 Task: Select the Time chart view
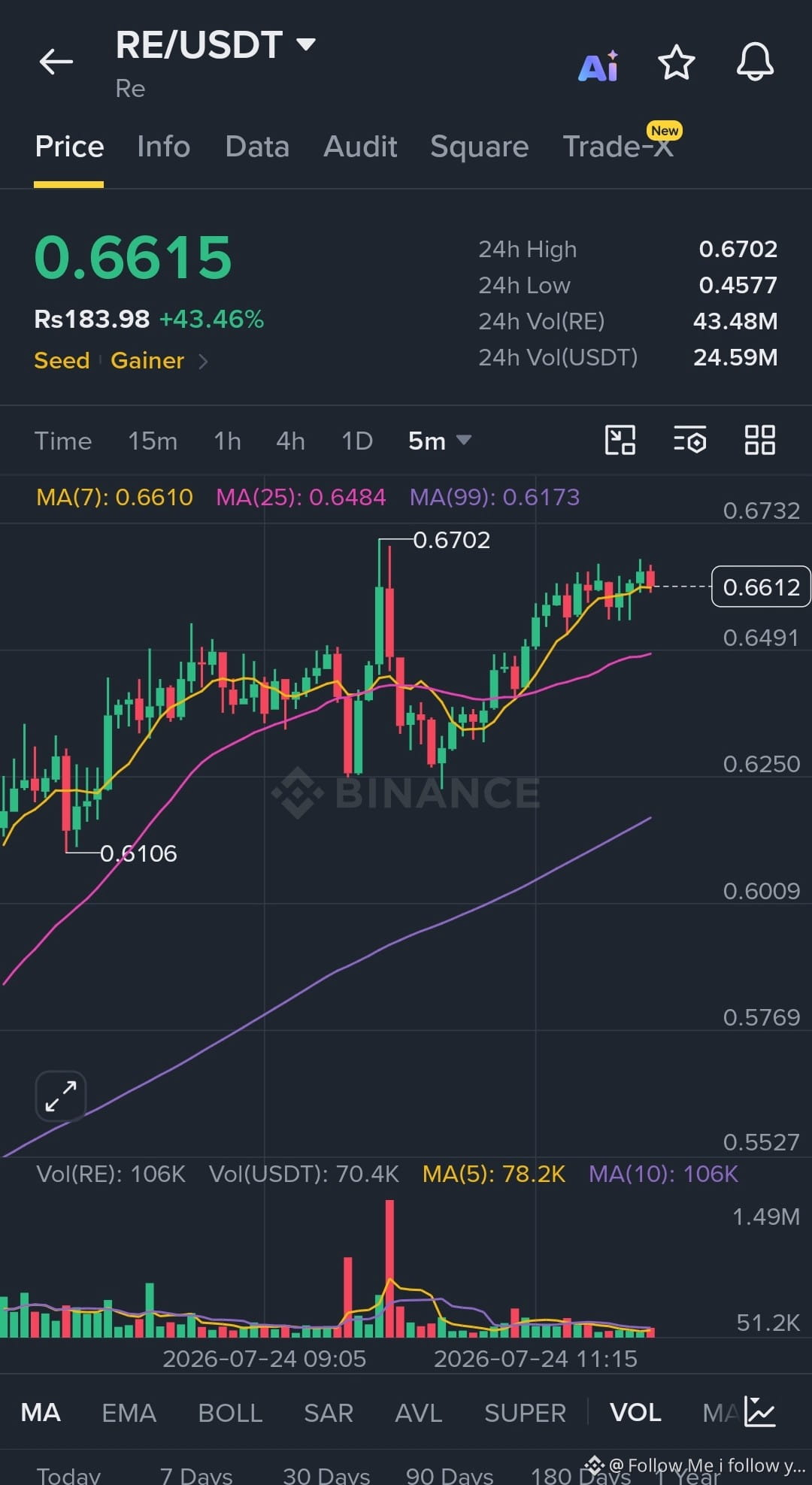coord(63,441)
